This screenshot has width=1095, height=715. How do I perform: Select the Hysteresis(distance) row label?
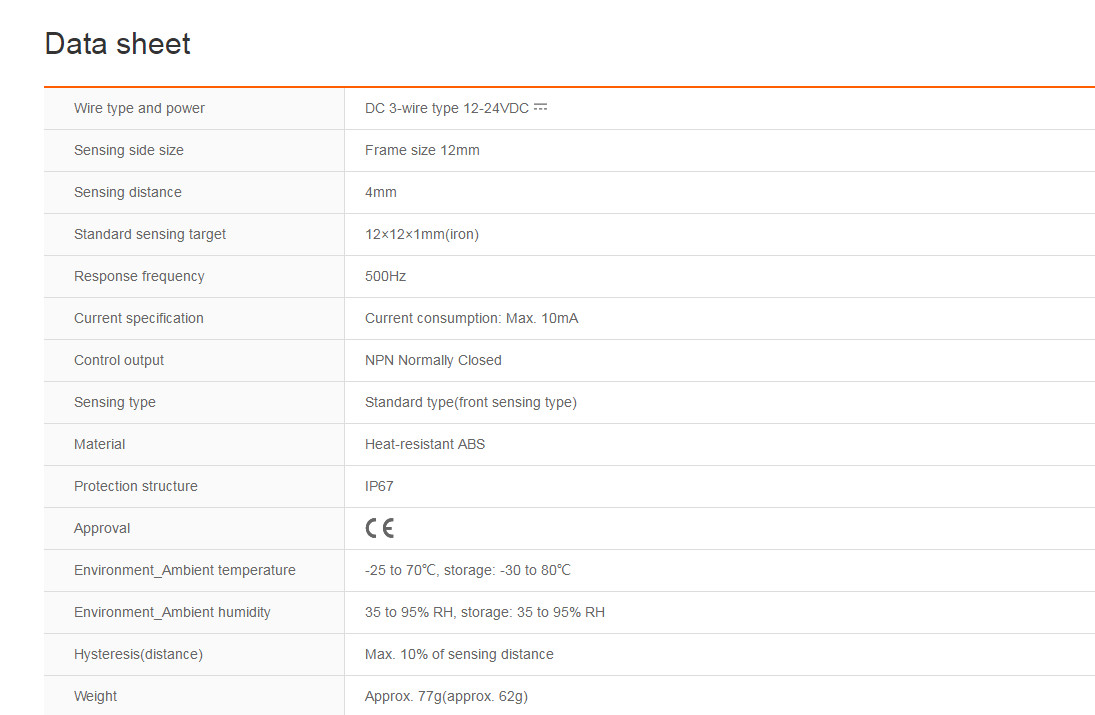(138, 654)
